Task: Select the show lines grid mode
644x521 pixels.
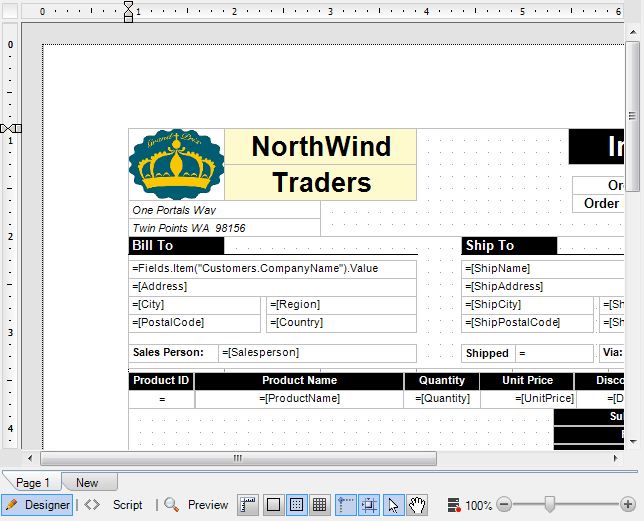Action: point(320,505)
